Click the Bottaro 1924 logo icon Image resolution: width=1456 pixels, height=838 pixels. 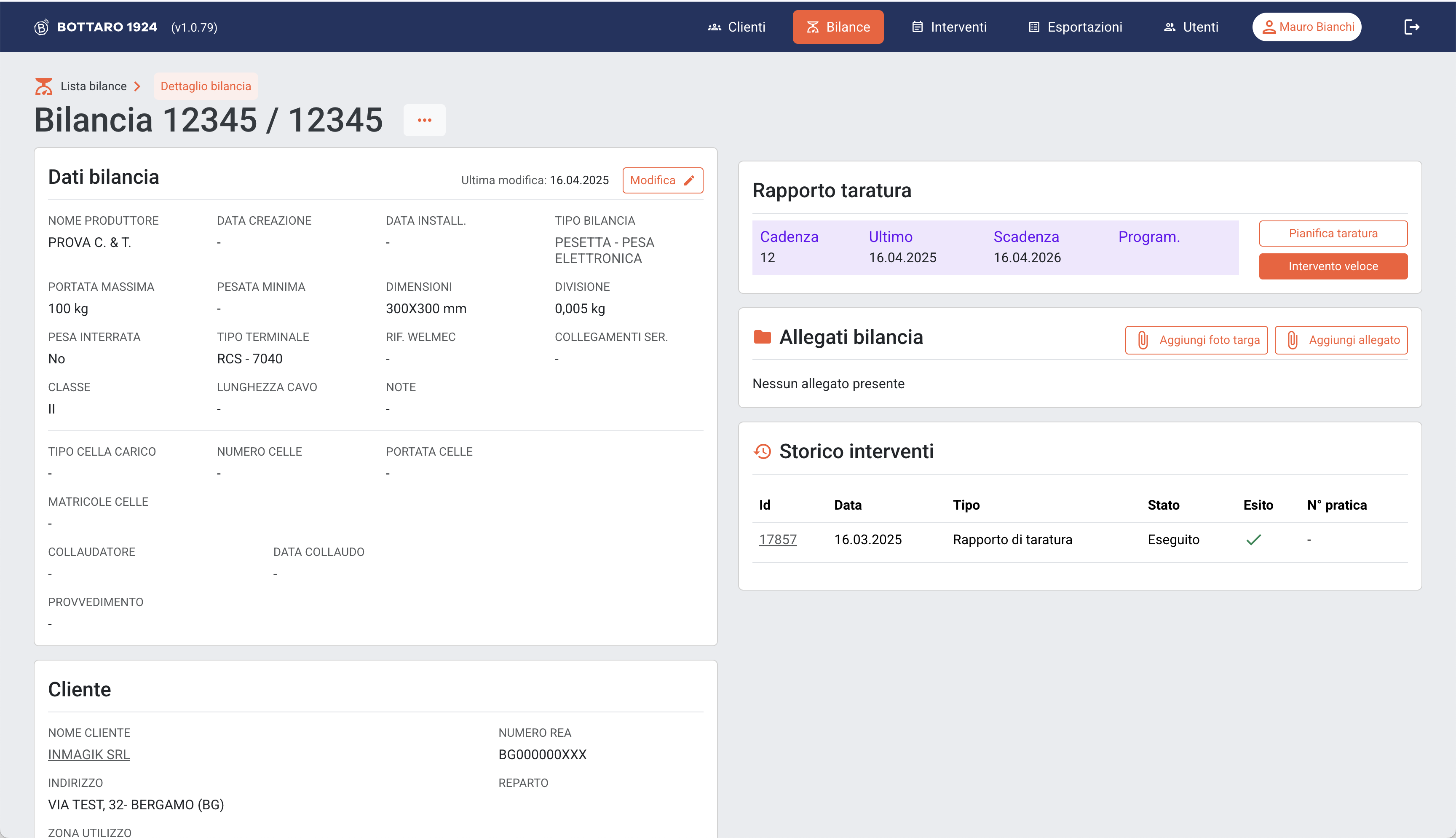click(x=41, y=27)
